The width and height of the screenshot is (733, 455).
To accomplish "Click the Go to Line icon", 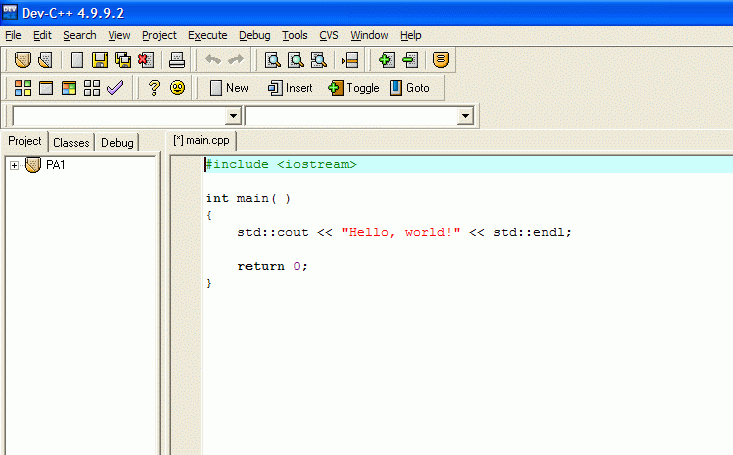I will click(x=350, y=60).
